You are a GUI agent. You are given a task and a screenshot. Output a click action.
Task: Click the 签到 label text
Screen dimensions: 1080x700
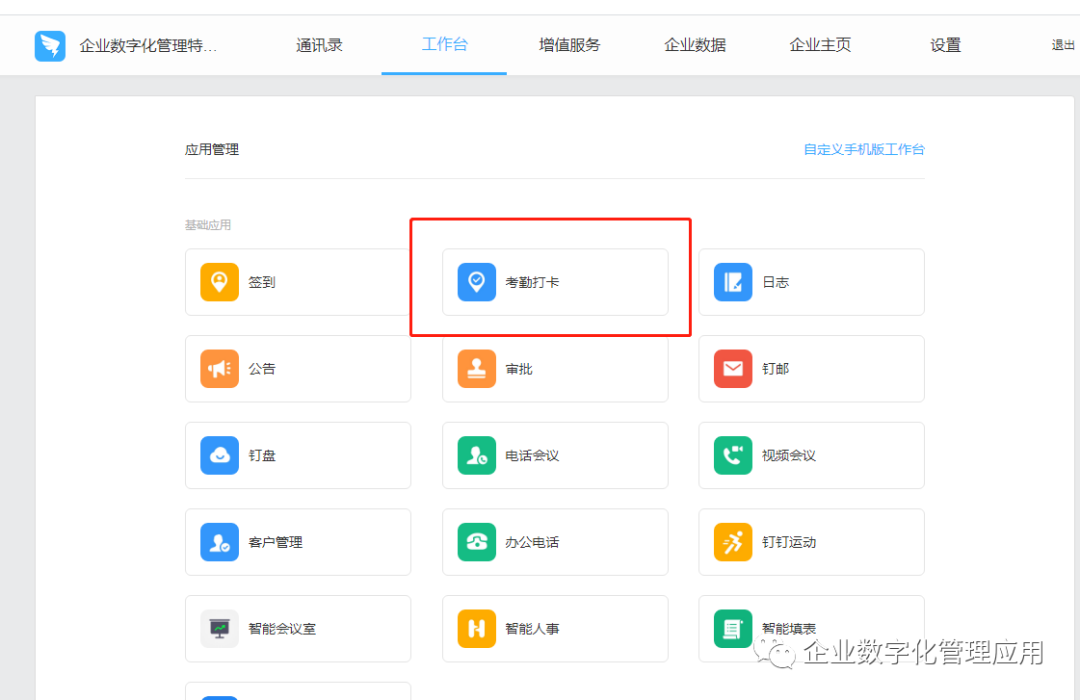[262, 282]
